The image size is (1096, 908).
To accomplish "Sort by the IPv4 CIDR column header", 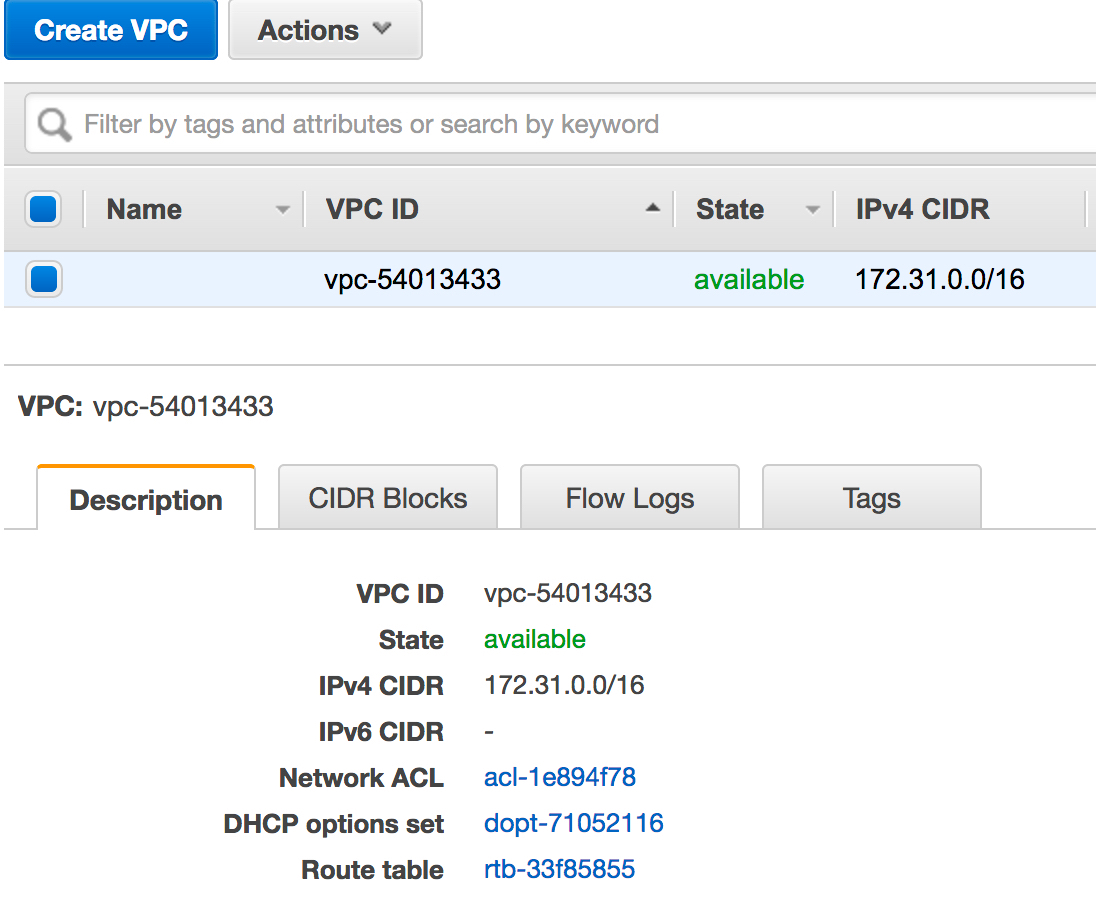I will pos(922,209).
